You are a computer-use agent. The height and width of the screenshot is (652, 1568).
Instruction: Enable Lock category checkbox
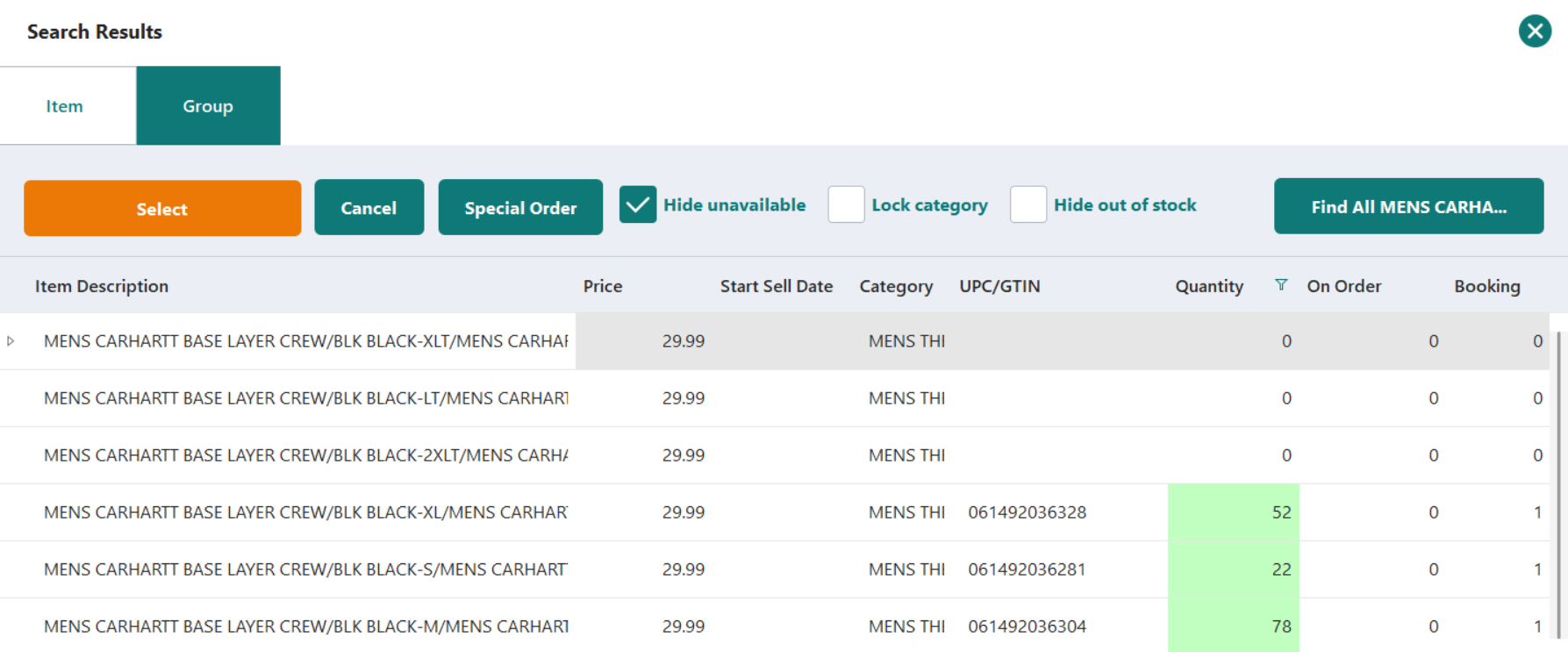point(846,204)
